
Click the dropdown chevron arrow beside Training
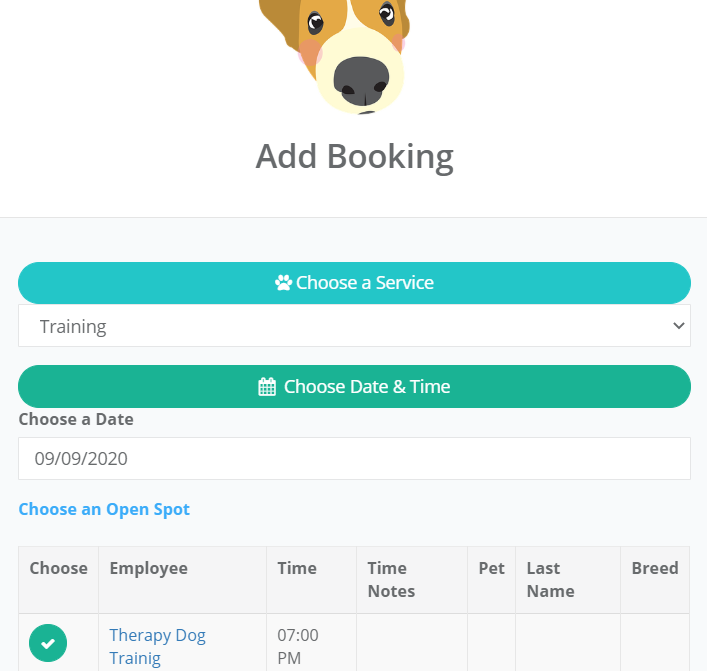point(679,326)
